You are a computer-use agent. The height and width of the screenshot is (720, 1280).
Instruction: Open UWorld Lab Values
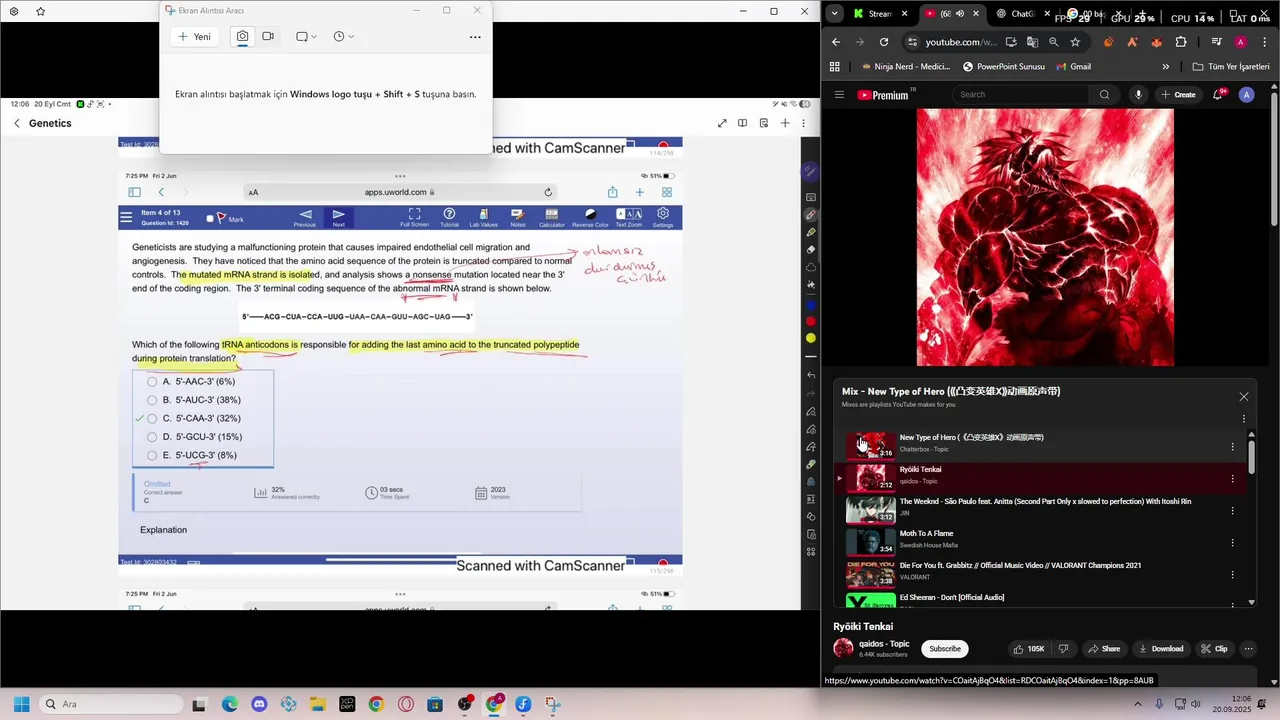pos(483,217)
